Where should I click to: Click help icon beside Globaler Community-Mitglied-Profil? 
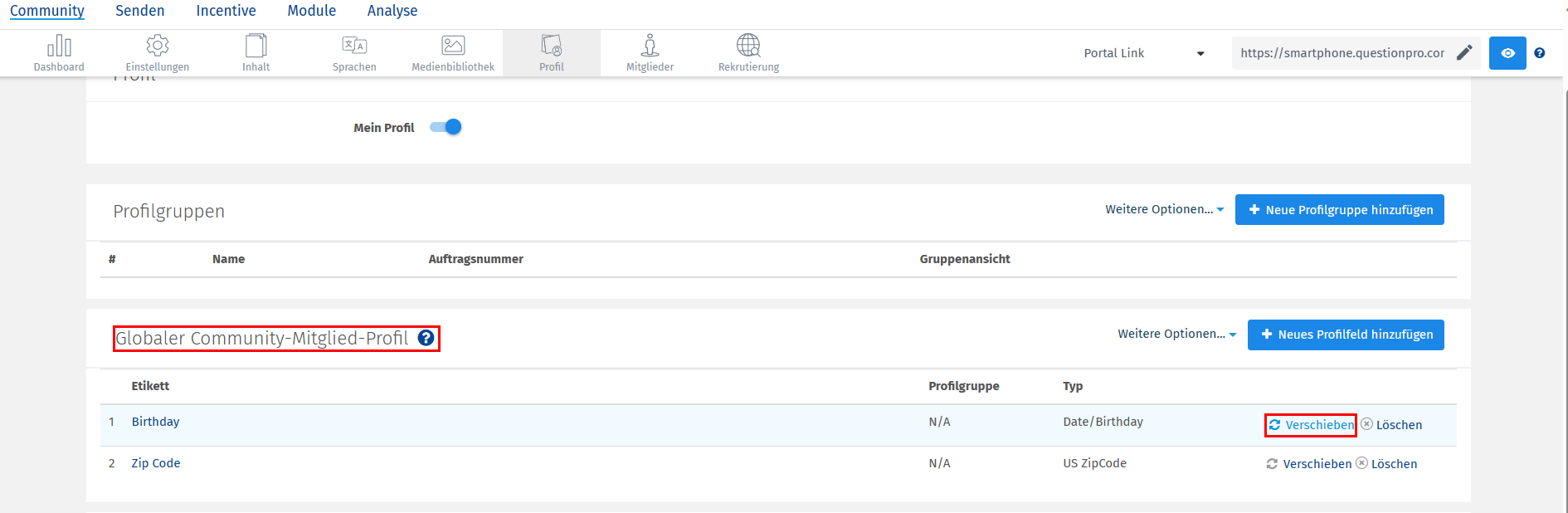426,338
